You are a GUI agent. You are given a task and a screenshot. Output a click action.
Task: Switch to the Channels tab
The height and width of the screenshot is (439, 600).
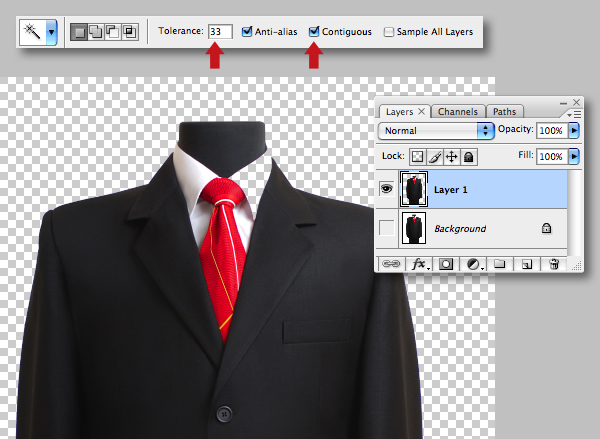tap(458, 112)
